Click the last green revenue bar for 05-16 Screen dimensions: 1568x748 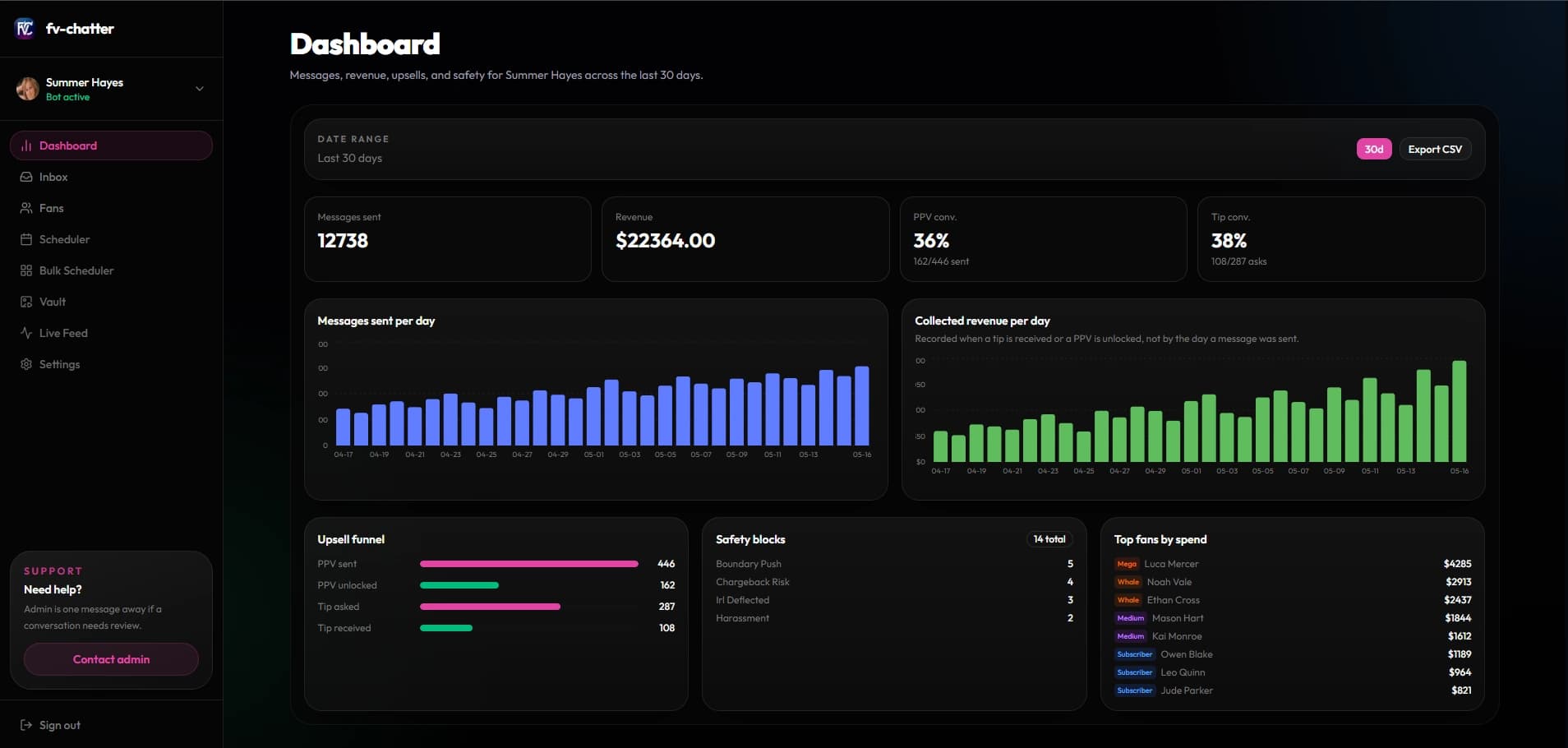coord(1460,411)
